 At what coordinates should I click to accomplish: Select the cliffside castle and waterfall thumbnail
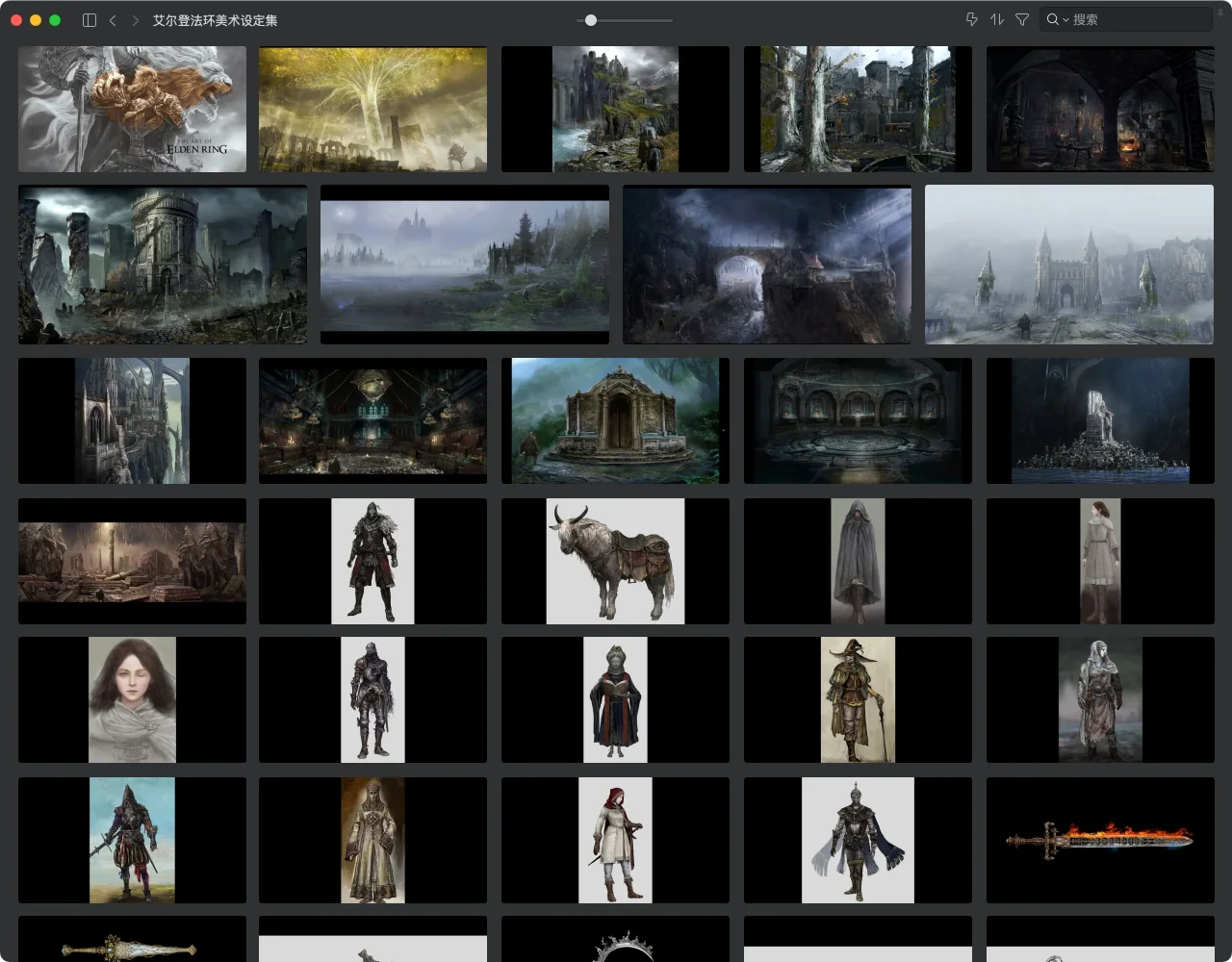click(x=615, y=110)
